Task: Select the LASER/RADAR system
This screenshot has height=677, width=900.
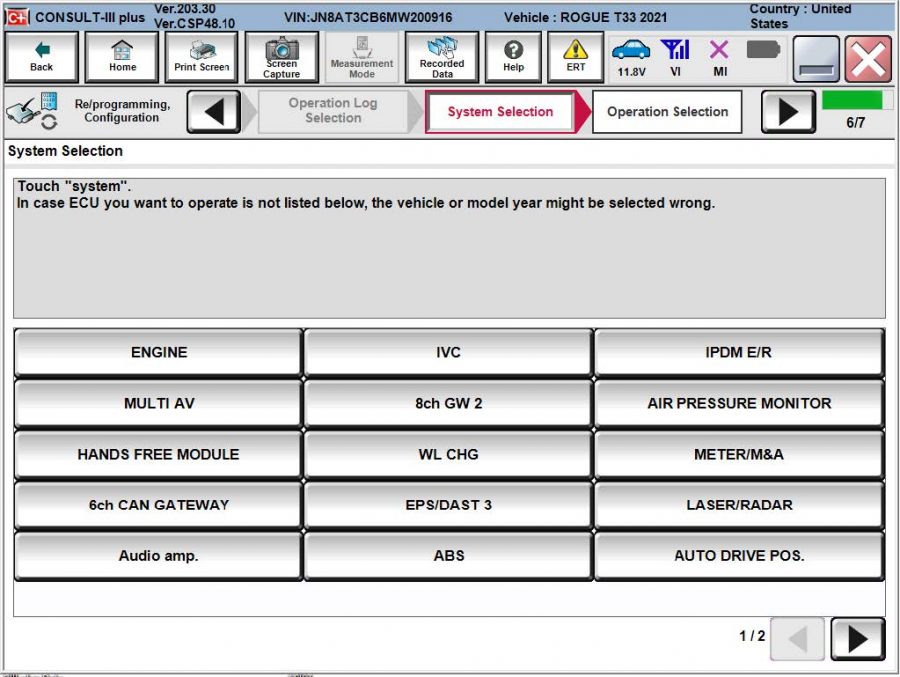Action: coord(738,504)
